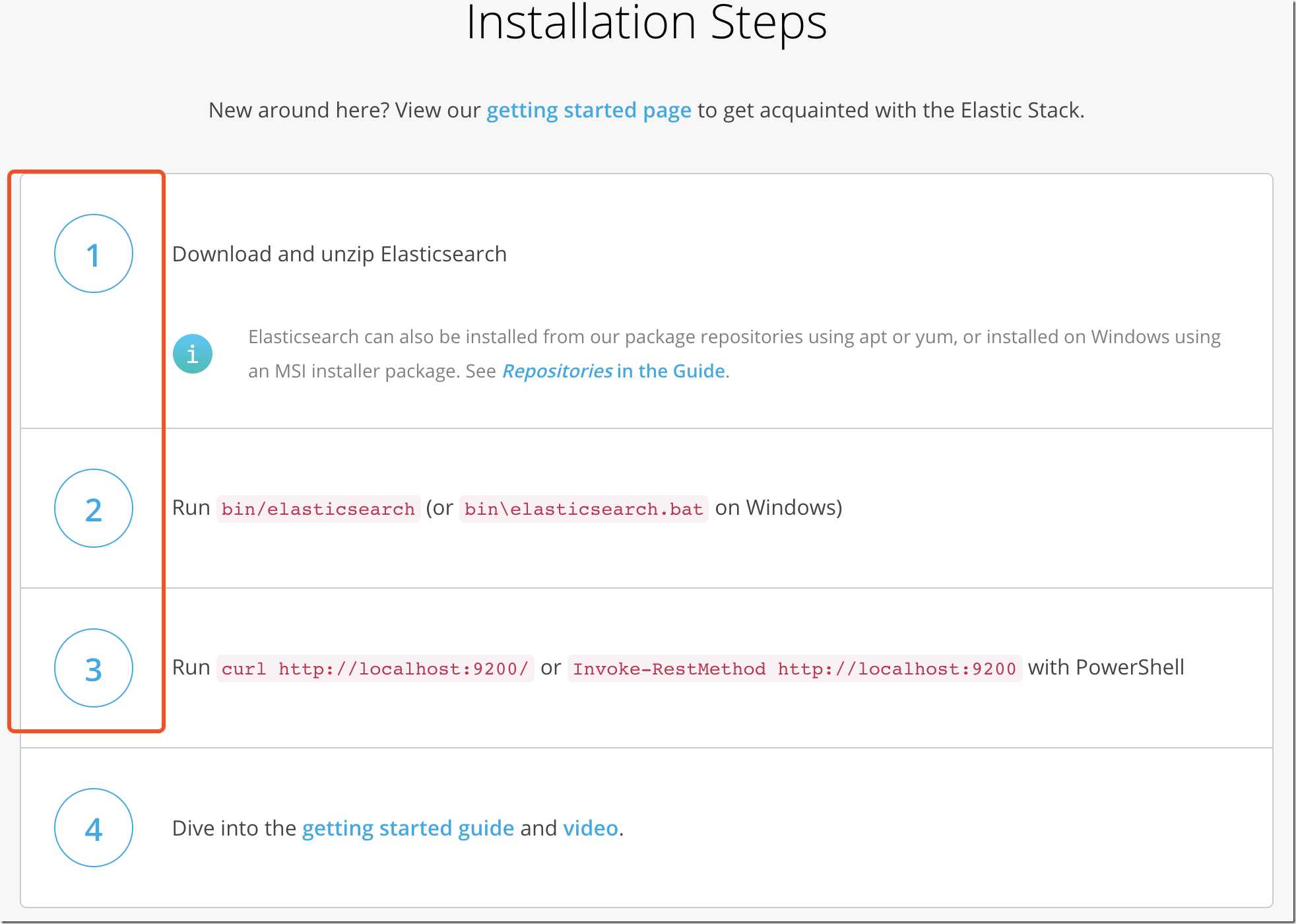Click the step 3 circle icon
The image size is (1296, 924).
pyautogui.click(x=94, y=668)
